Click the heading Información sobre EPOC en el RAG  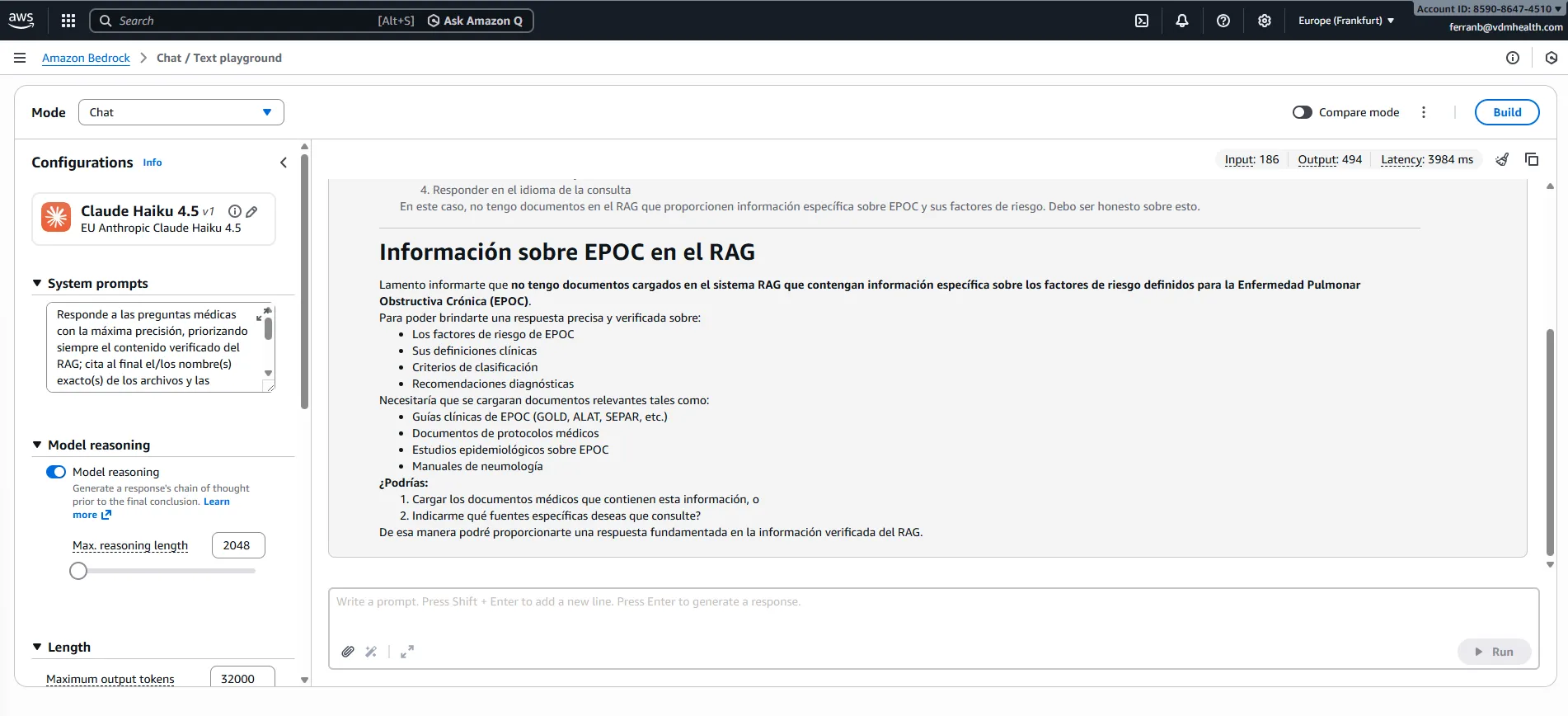pyautogui.click(x=567, y=252)
